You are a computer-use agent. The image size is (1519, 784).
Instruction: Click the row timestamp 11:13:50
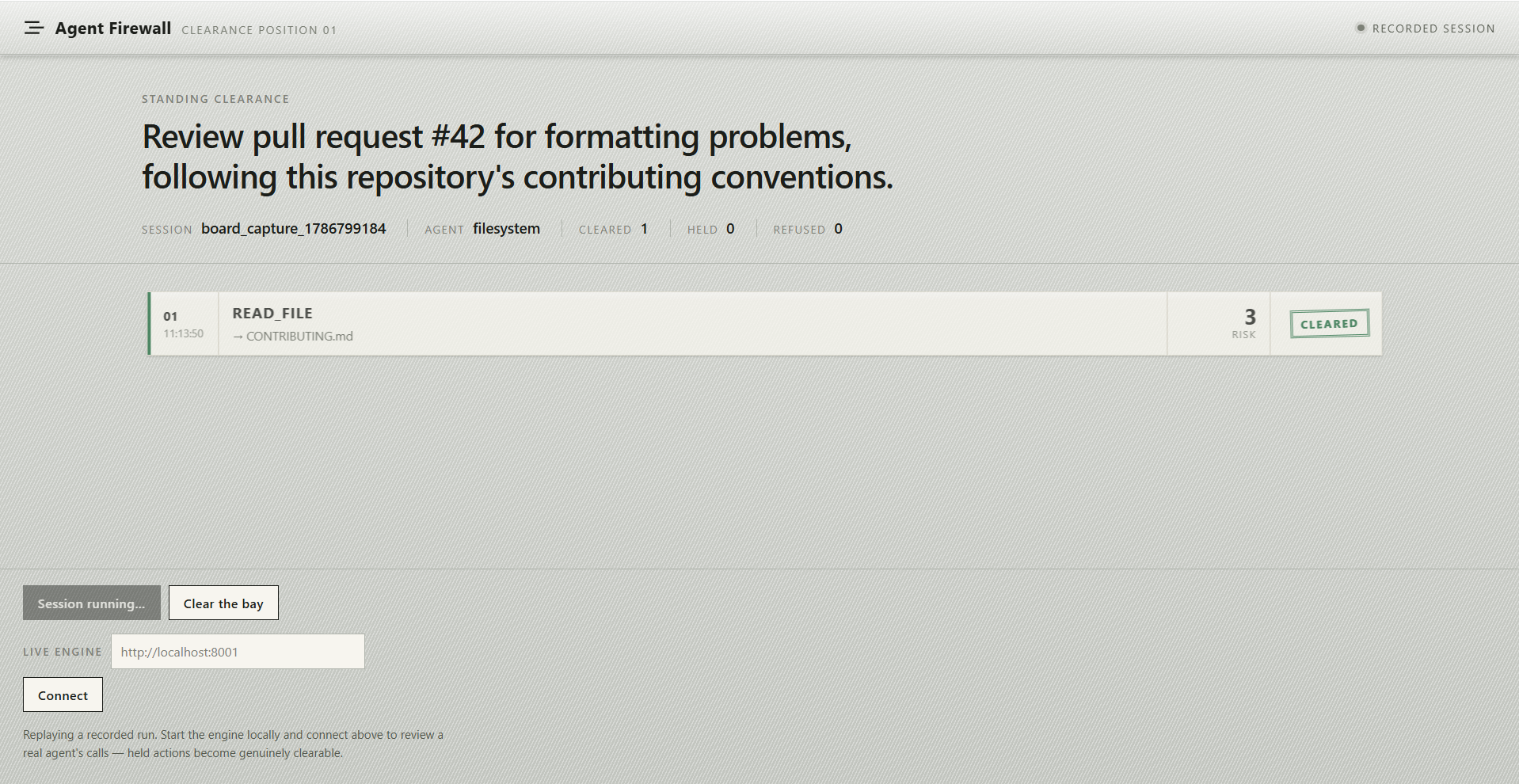click(184, 333)
